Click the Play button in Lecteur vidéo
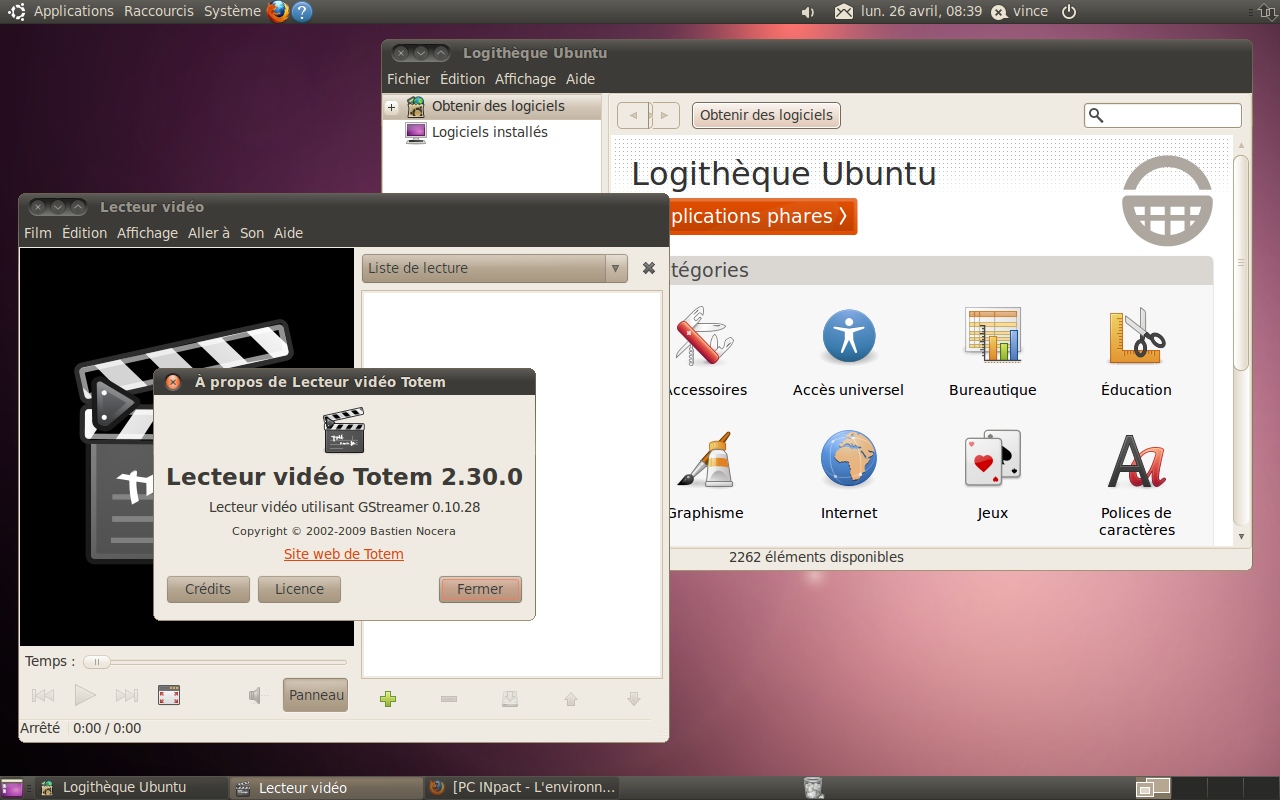1280x800 pixels. click(85, 695)
